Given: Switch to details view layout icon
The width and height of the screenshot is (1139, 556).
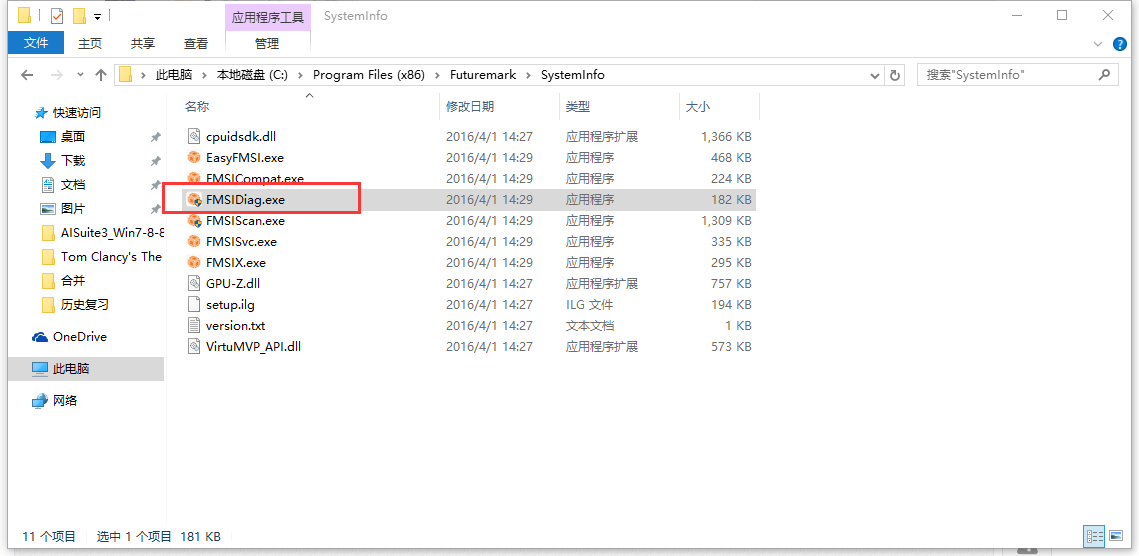Looking at the screenshot, I should pyautogui.click(x=1093, y=536).
